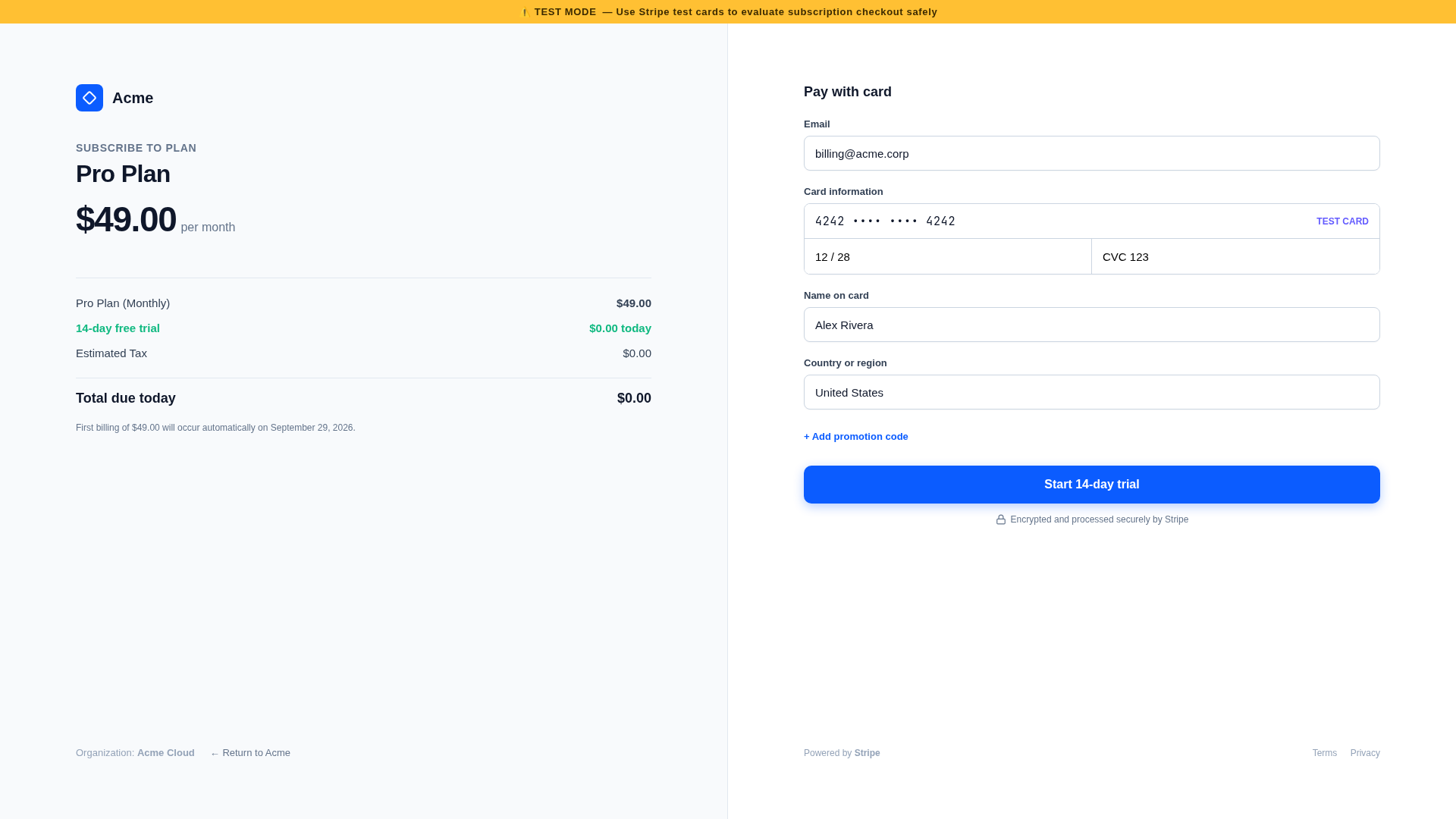Image resolution: width=1456 pixels, height=819 pixels.
Task: Click the Acme blue diamond logo icon
Action: (x=89, y=98)
